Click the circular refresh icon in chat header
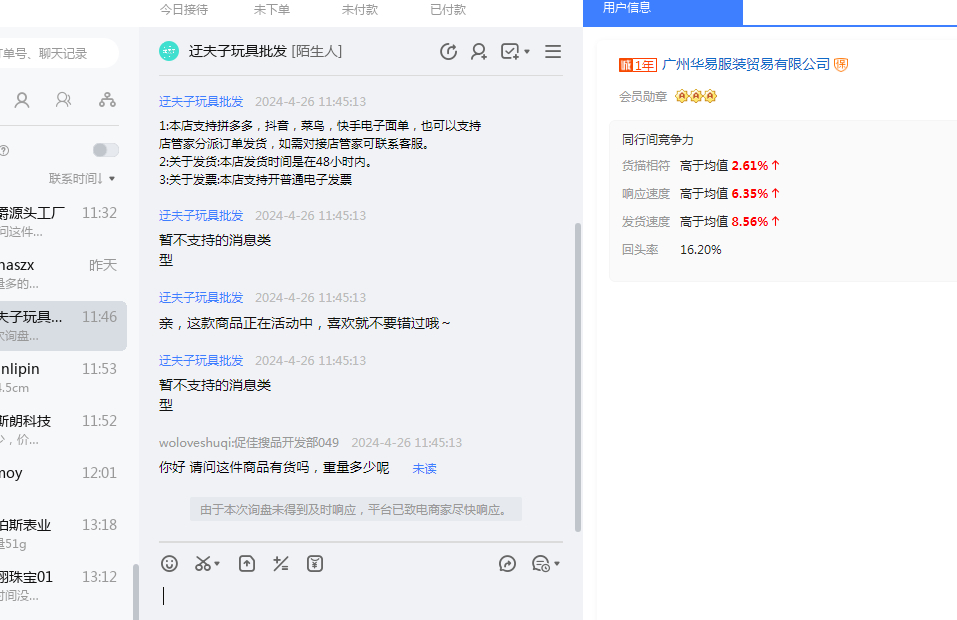This screenshot has width=957, height=620. tap(448, 52)
